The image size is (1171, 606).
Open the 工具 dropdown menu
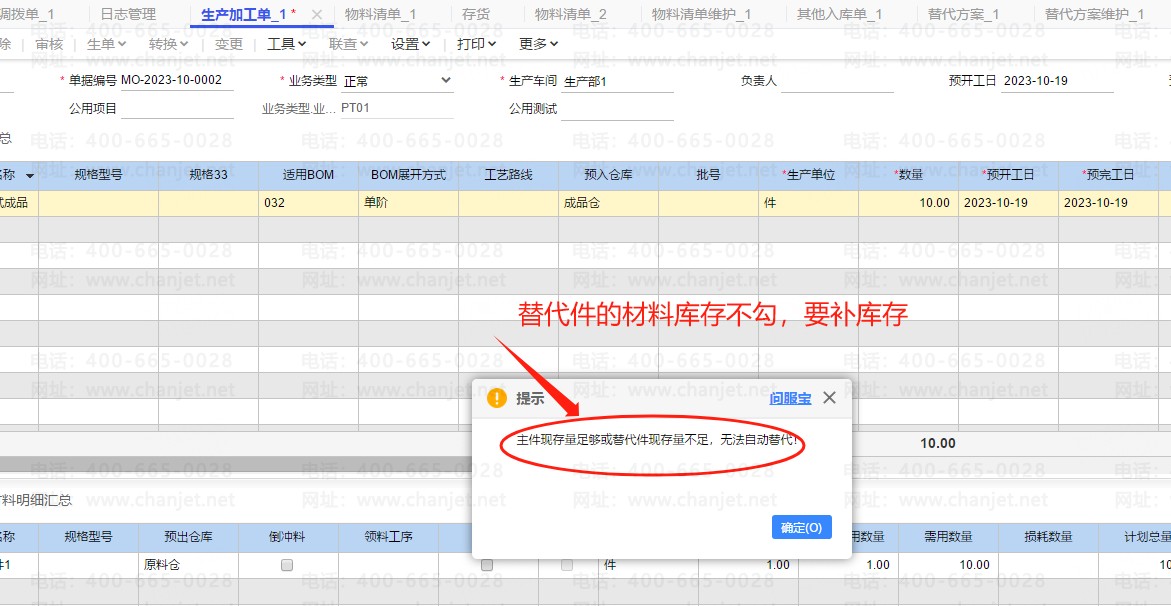tap(286, 44)
